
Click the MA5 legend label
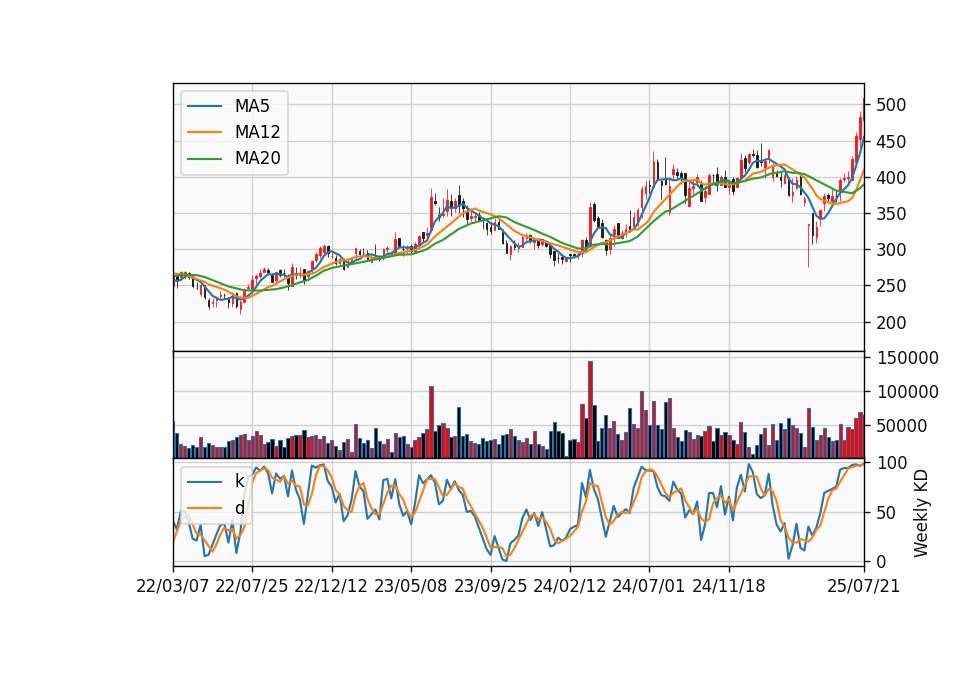[x=252, y=106]
